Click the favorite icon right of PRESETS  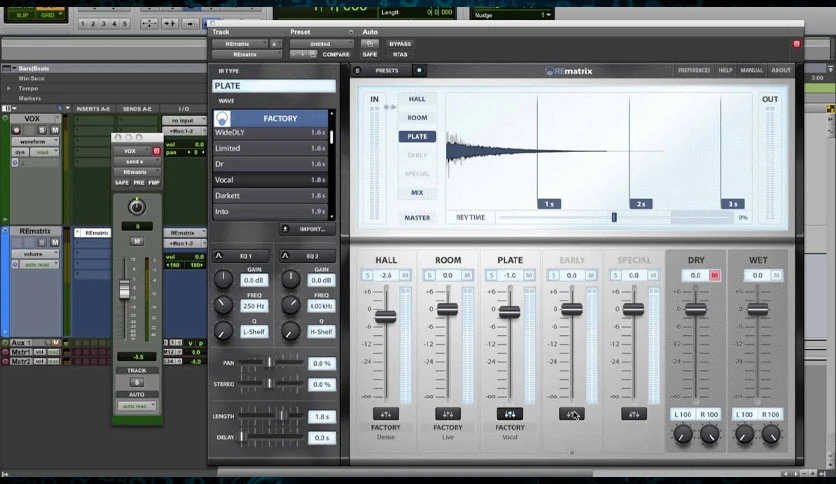(x=419, y=70)
